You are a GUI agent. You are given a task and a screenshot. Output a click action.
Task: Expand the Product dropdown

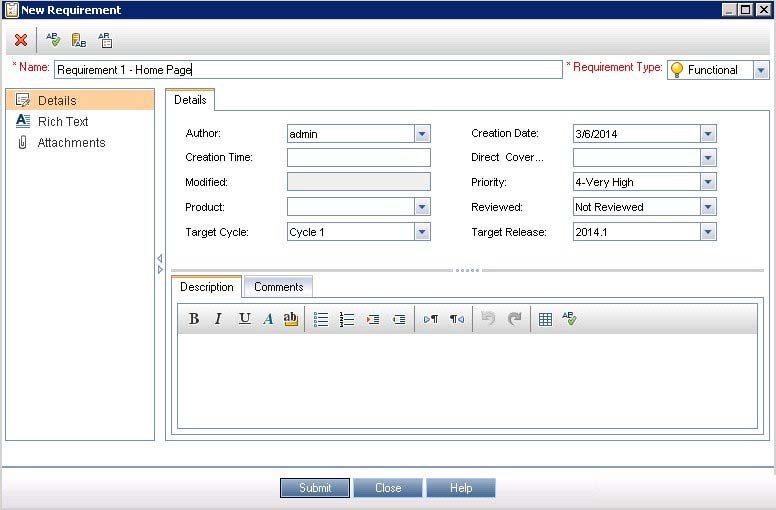[422, 207]
